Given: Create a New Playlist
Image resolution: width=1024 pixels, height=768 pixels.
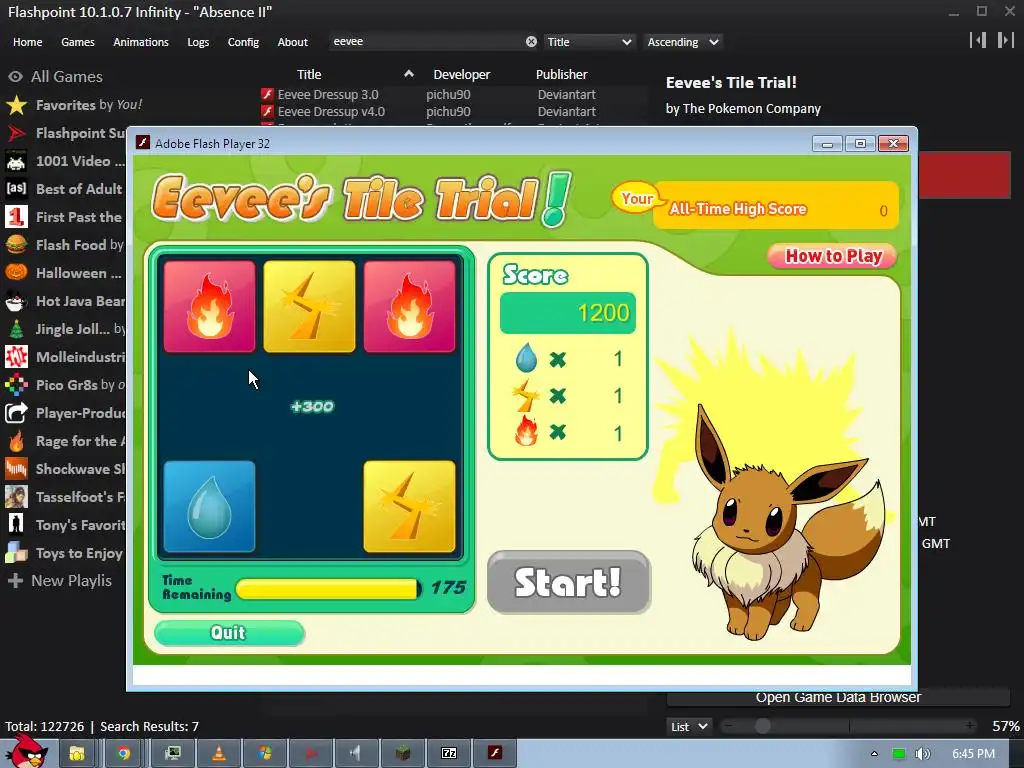Looking at the screenshot, I should (60, 581).
